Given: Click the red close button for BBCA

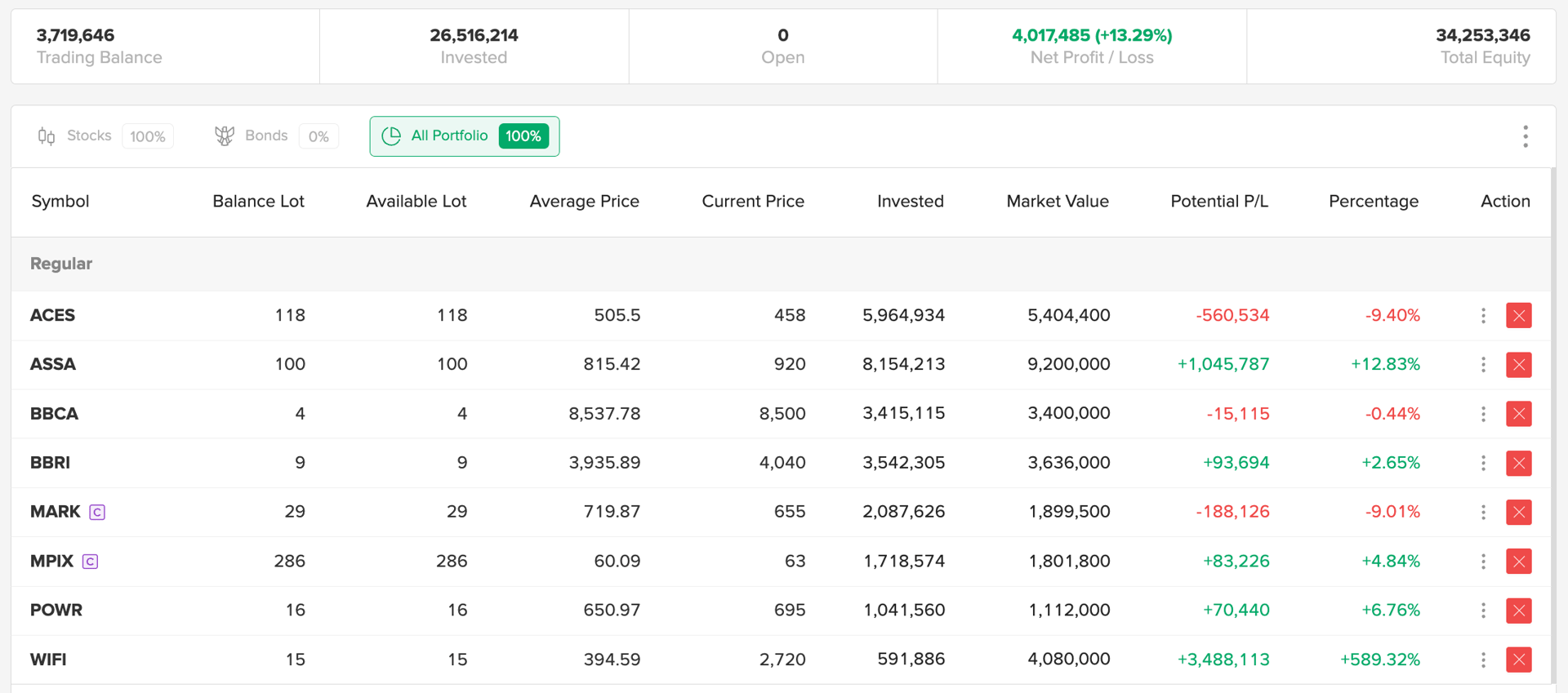Looking at the screenshot, I should pos(1519,414).
